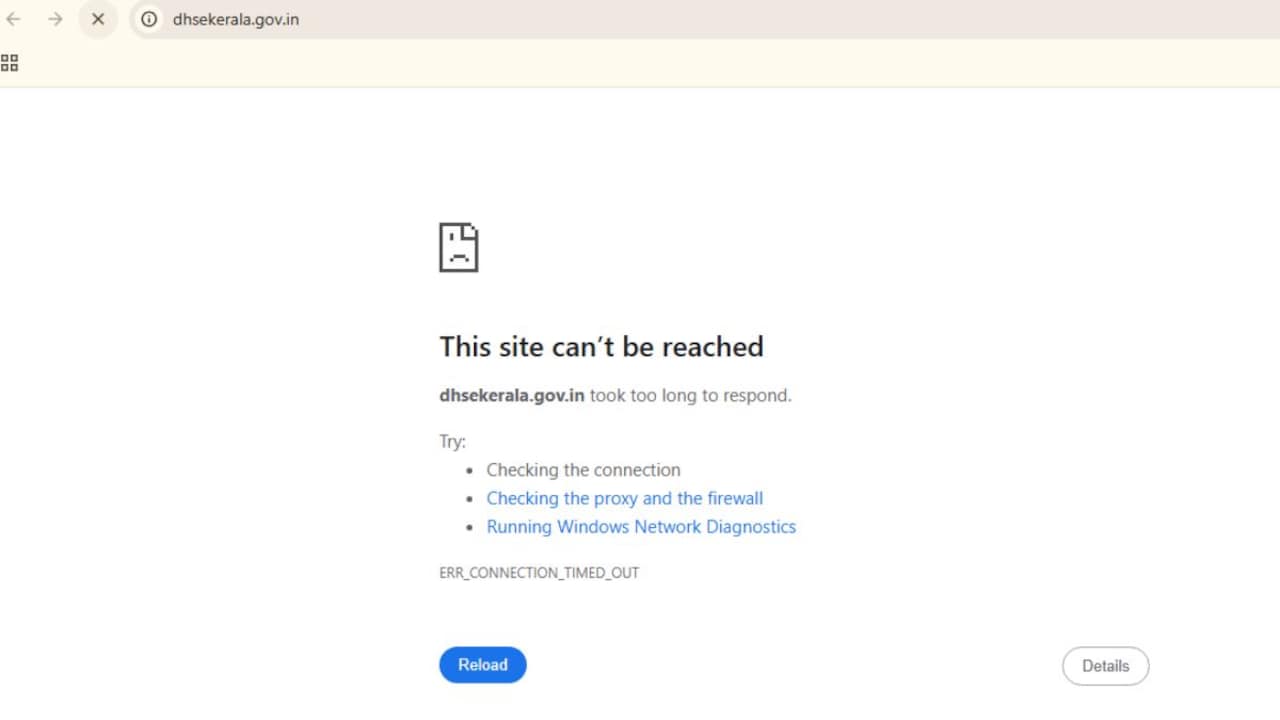This screenshot has width=1280, height=720.
Task: Click the "This site can't be reached" heading
Action: (601, 346)
